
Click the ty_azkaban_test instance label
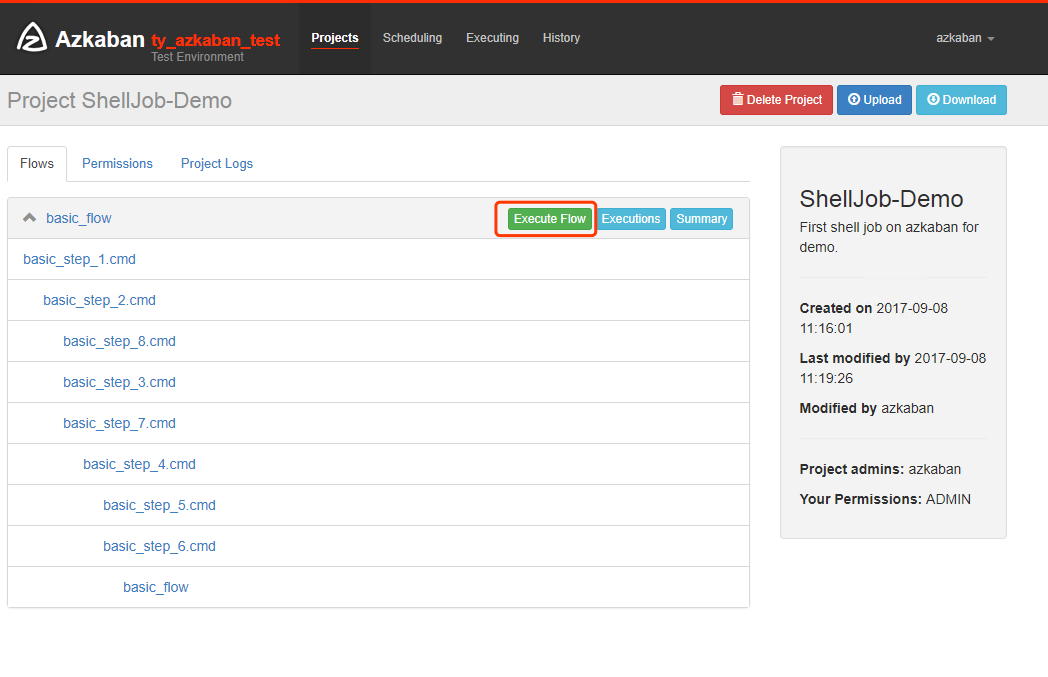(215, 40)
